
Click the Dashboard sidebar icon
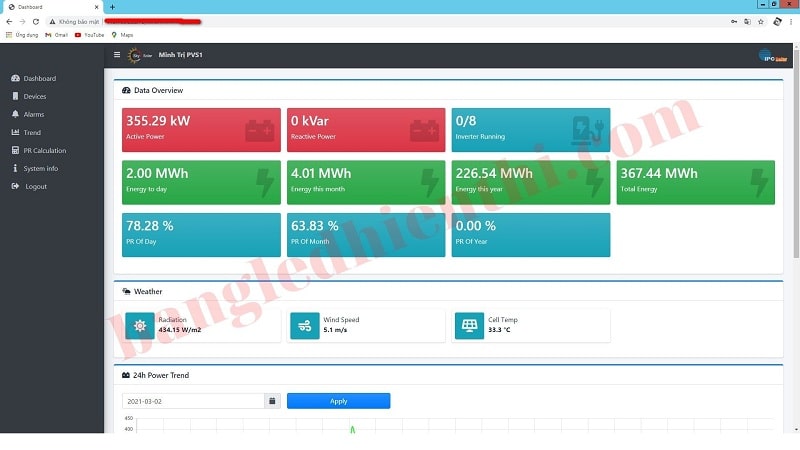point(15,79)
